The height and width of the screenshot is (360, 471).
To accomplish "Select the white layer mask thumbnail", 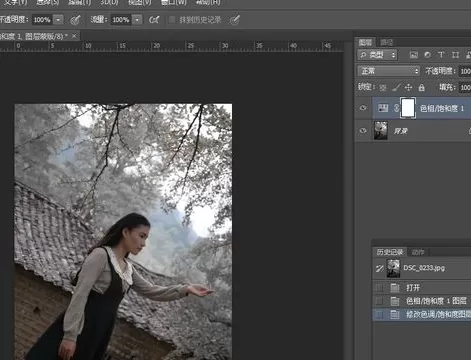I will tap(408, 108).
